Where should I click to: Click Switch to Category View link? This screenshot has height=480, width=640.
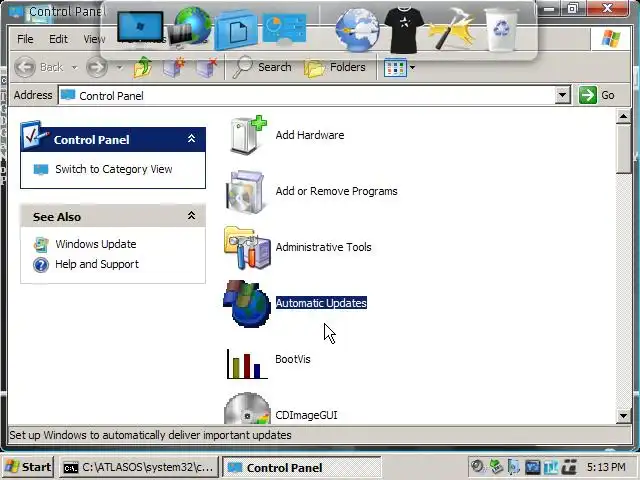pyautogui.click(x=113, y=169)
